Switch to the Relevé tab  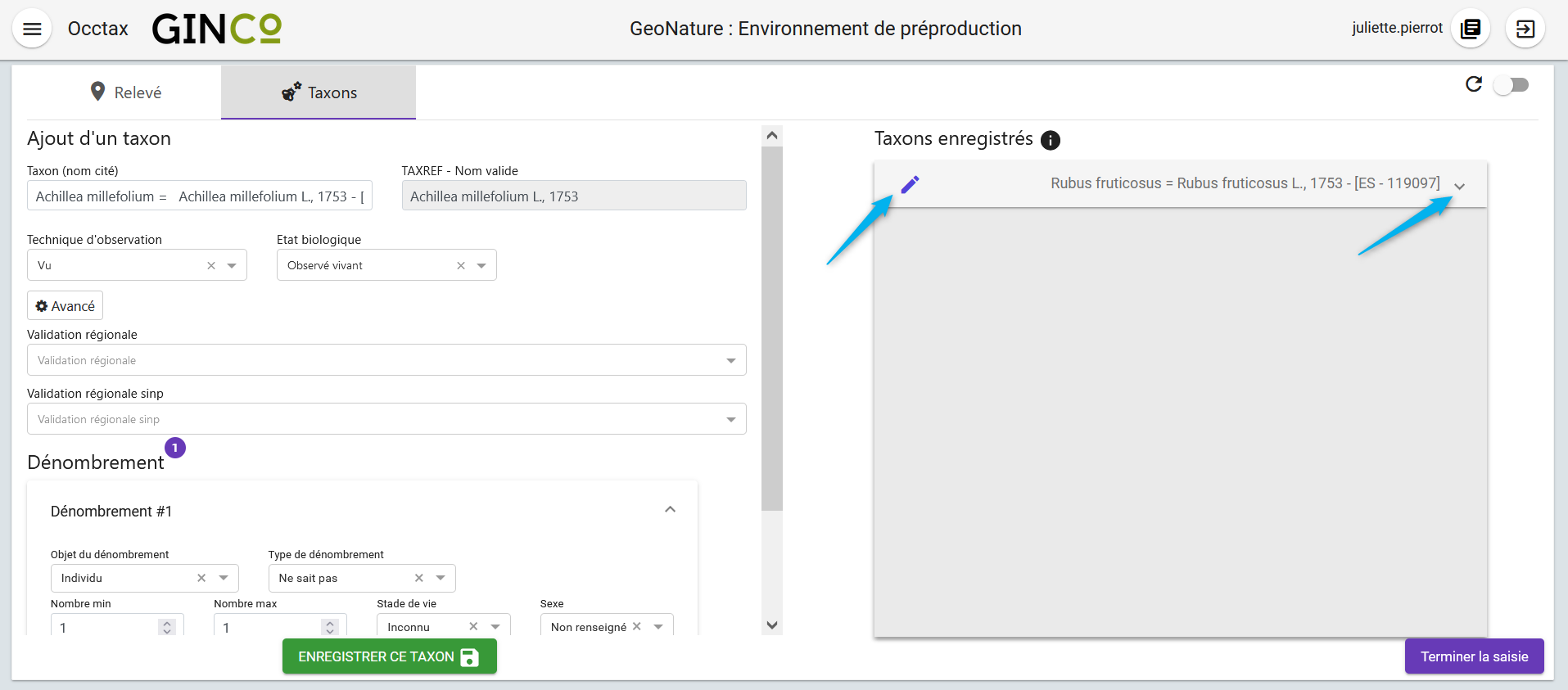(x=124, y=92)
